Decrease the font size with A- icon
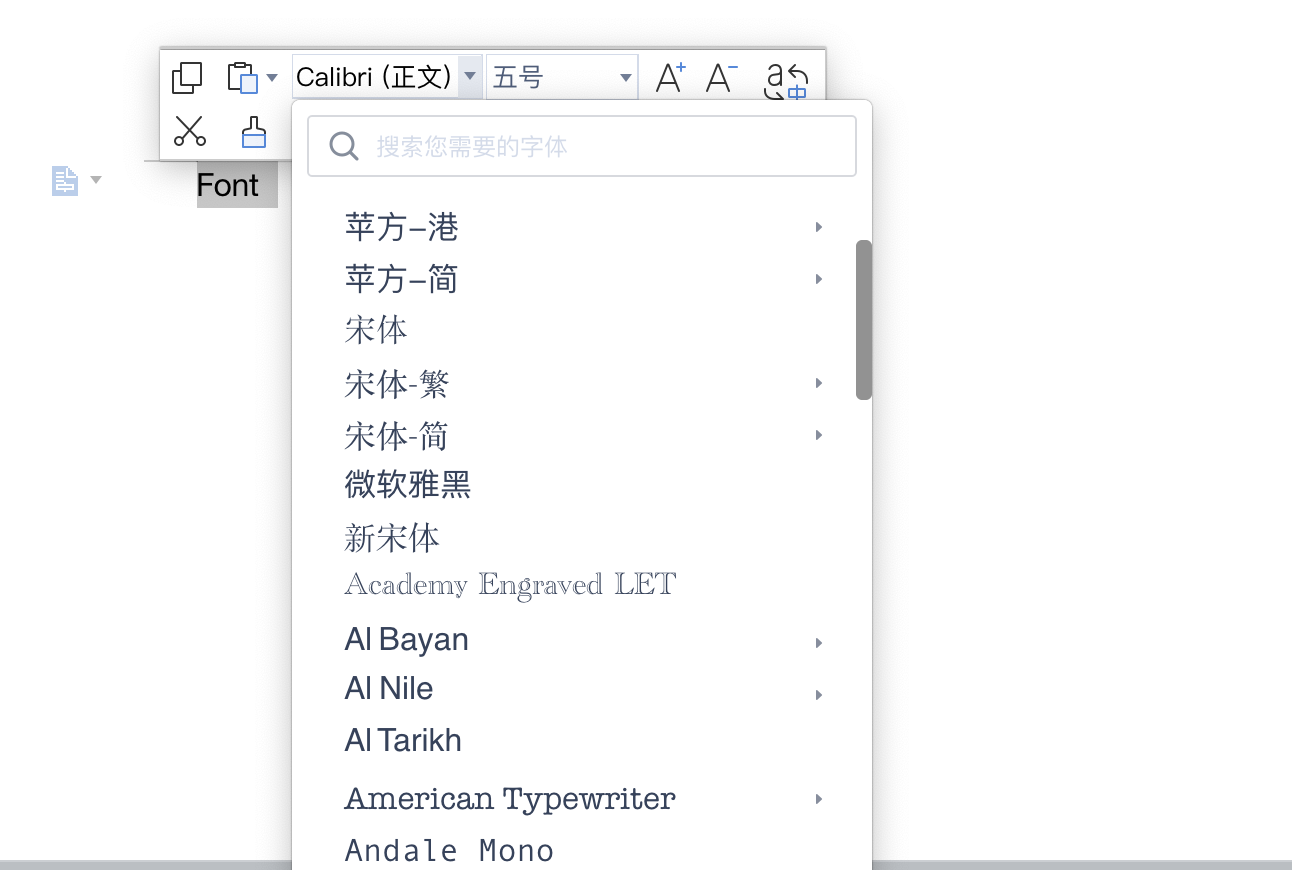The height and width of the screenshot is (870, 1292). (x=720, y=75)
